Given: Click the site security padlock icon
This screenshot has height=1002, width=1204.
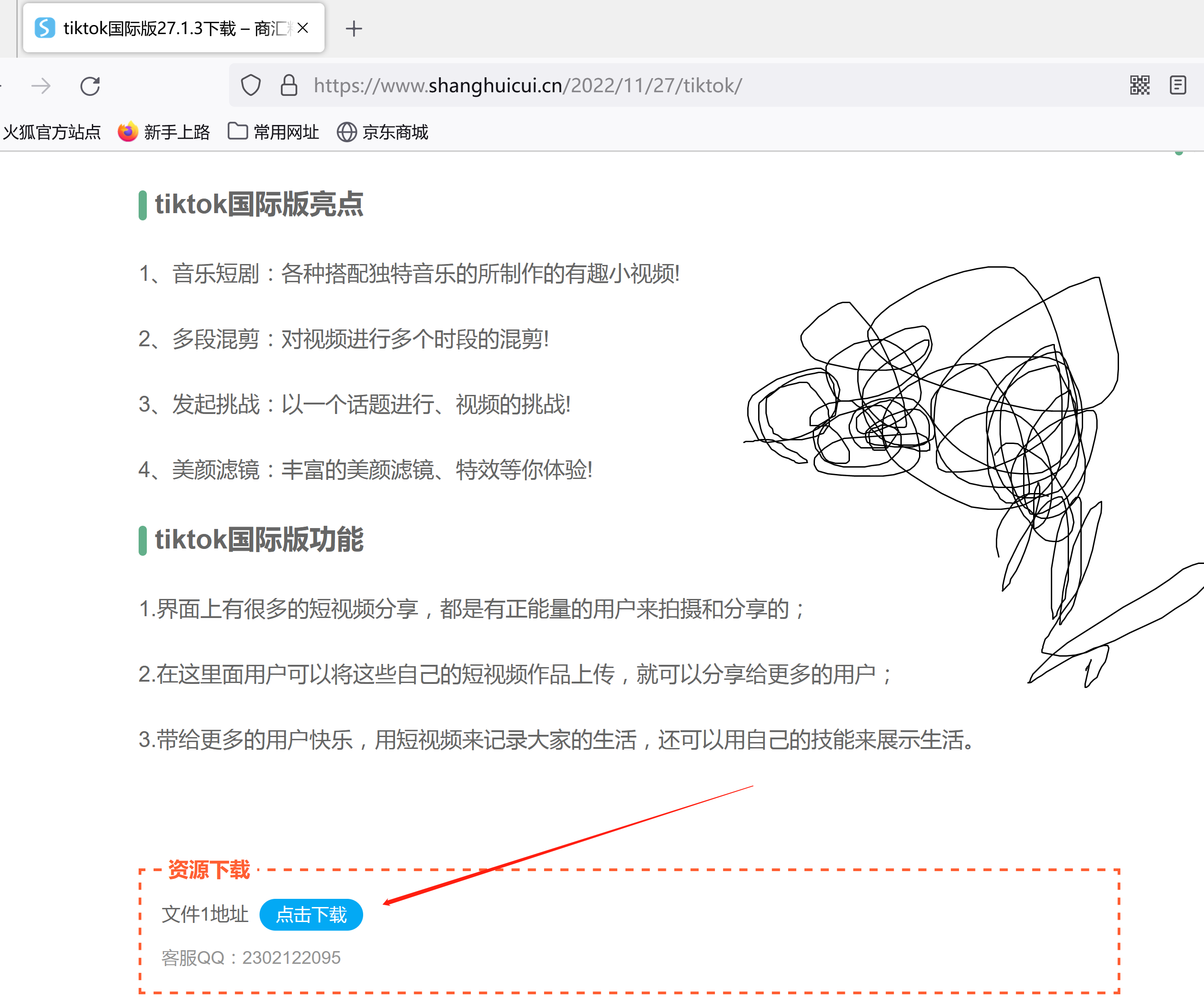Looking at the screenshot, I should click(289, 85).
